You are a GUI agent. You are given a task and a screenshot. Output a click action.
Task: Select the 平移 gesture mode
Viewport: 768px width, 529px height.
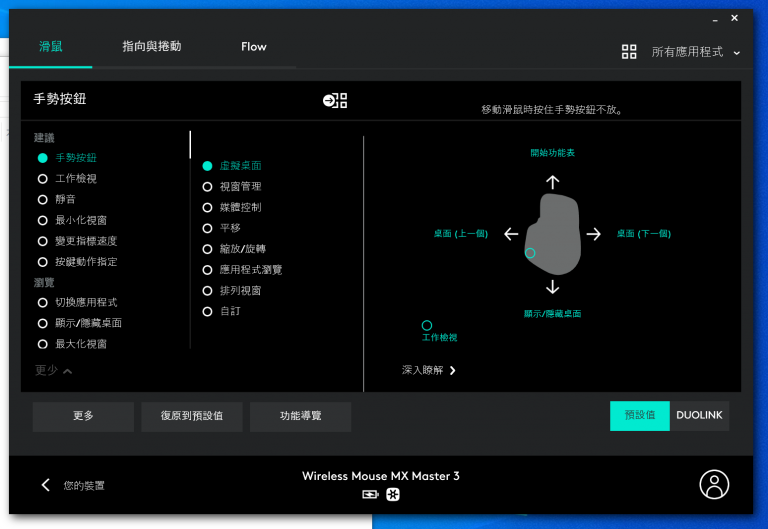[x=221, y=228]
